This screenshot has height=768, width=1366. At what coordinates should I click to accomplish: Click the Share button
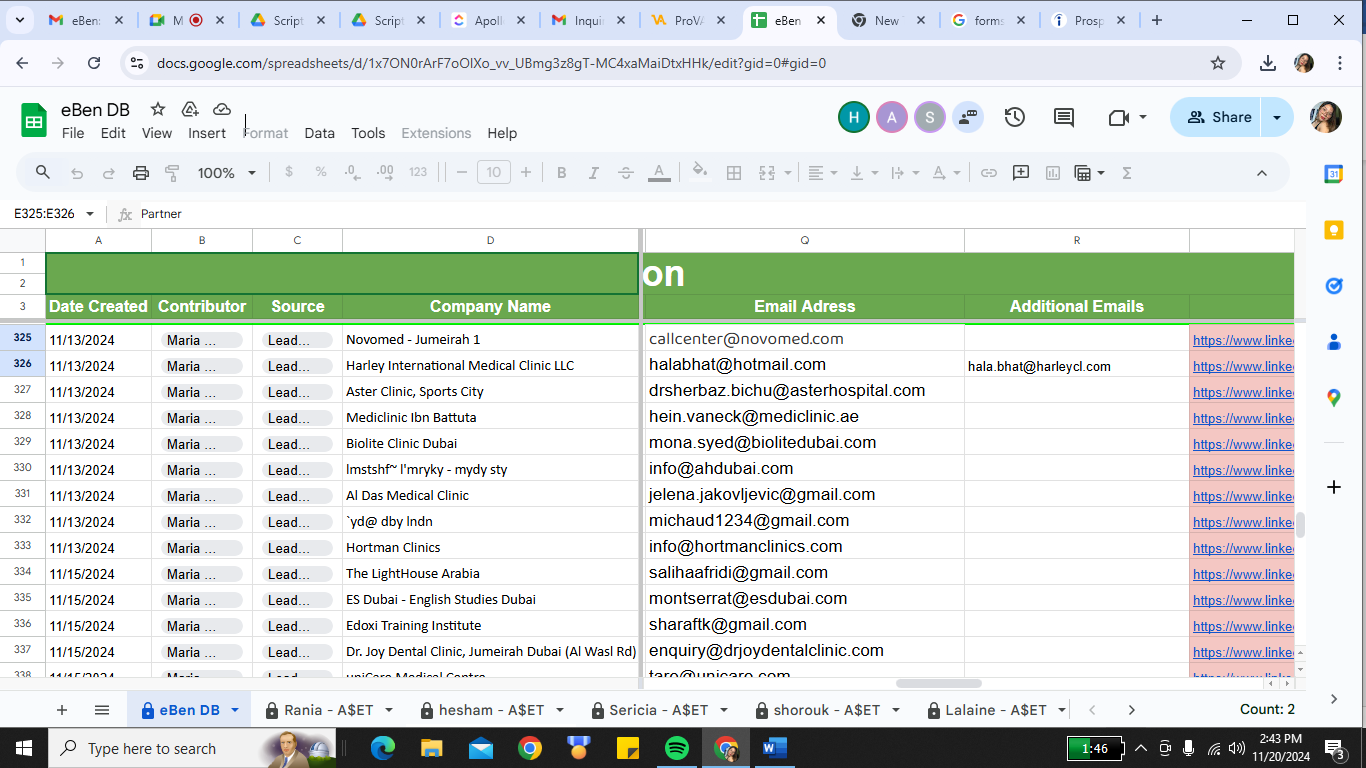[1218, 117]
